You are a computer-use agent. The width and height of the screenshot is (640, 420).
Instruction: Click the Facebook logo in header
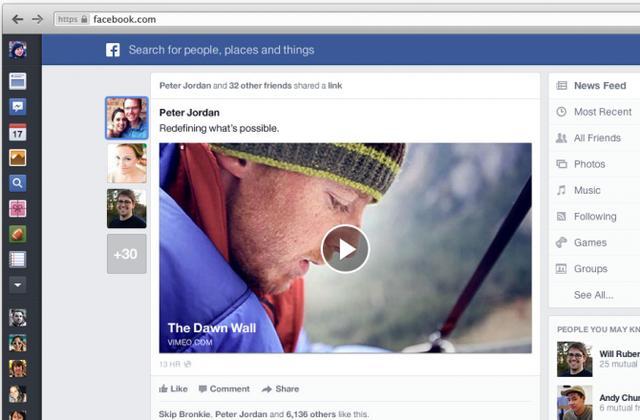click(x=113, y=50)
